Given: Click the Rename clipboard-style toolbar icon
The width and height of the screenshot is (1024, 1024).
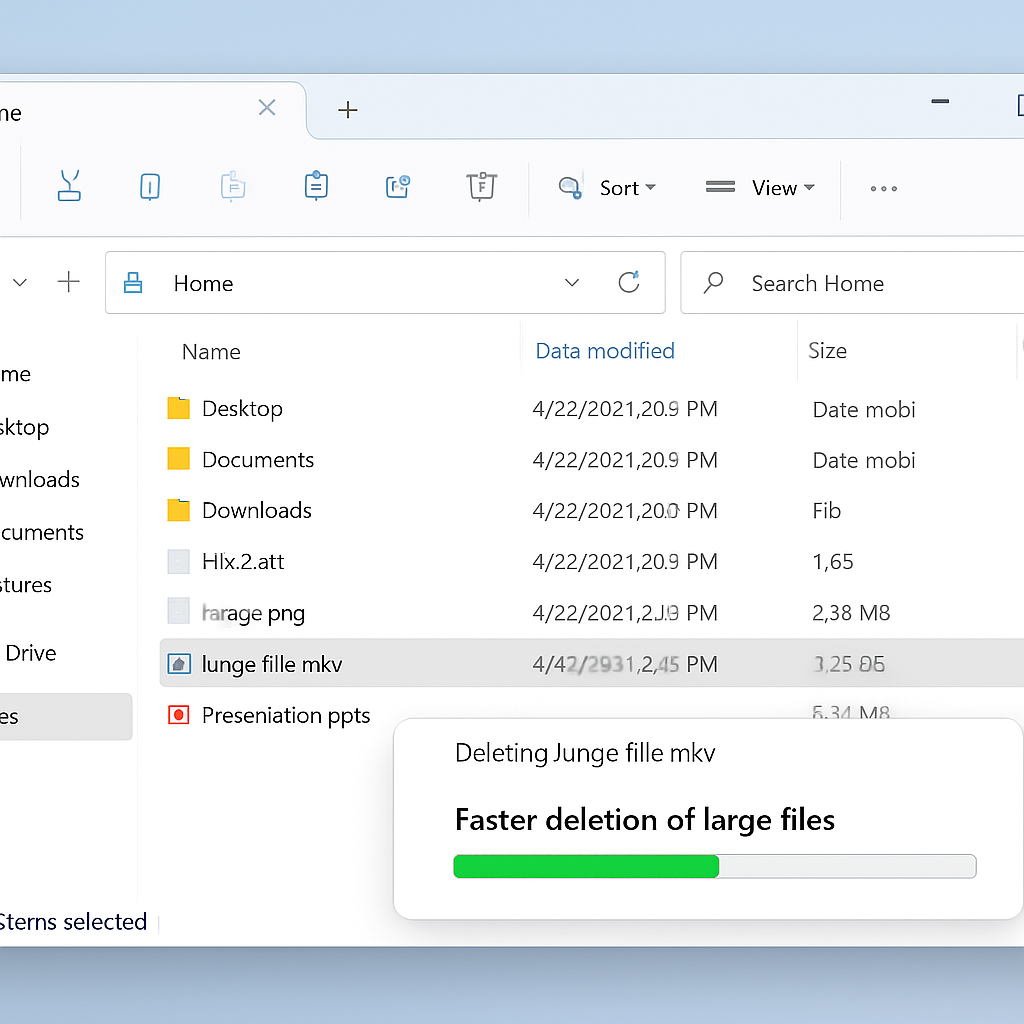Looking at the screenshot, I should (x=316, y=186).
